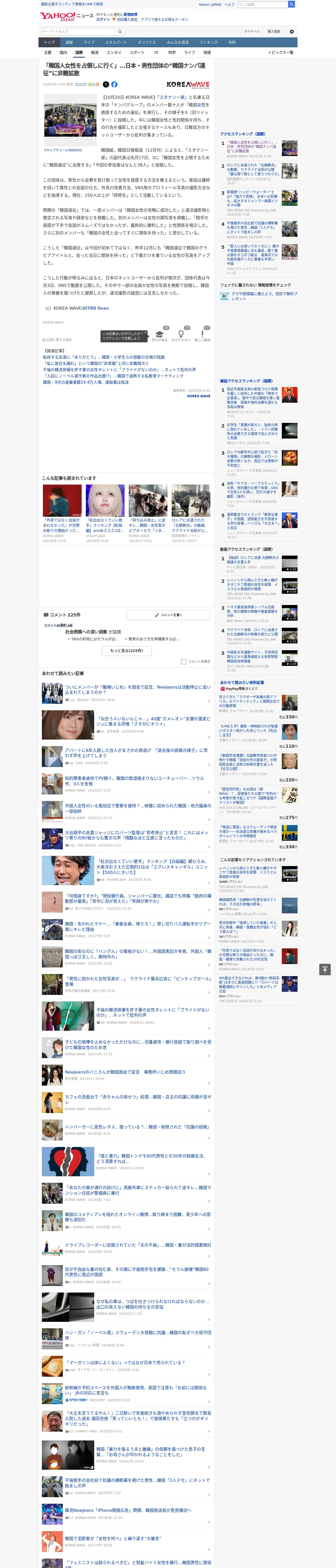Viewport: 336px width, 1568px height.
Task: Open article NewJeansのハニさんが韓国国会で証言
Action: click(x=125, y=1072)
